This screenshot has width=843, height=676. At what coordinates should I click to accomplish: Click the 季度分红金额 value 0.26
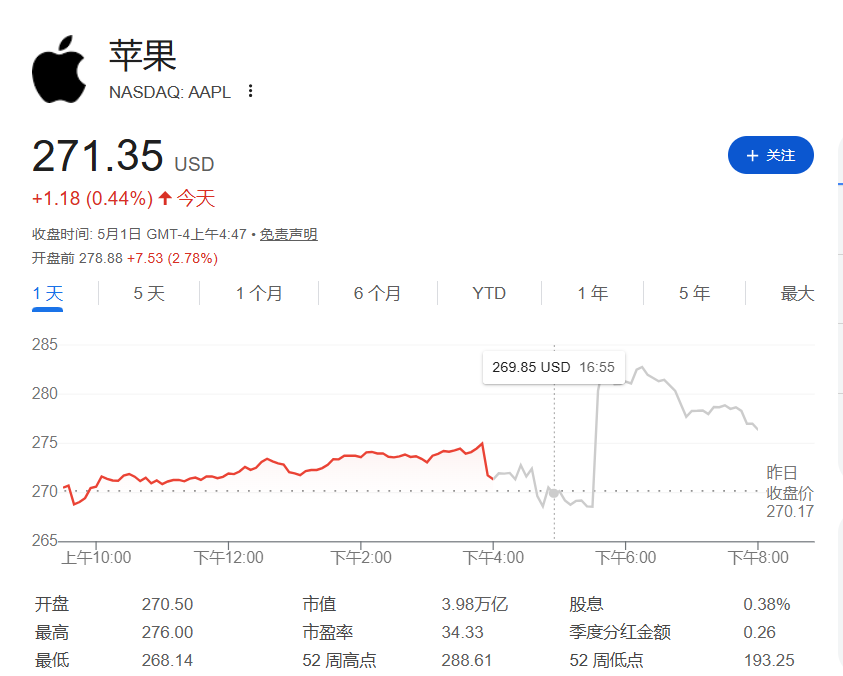click(x=759, y=632)
